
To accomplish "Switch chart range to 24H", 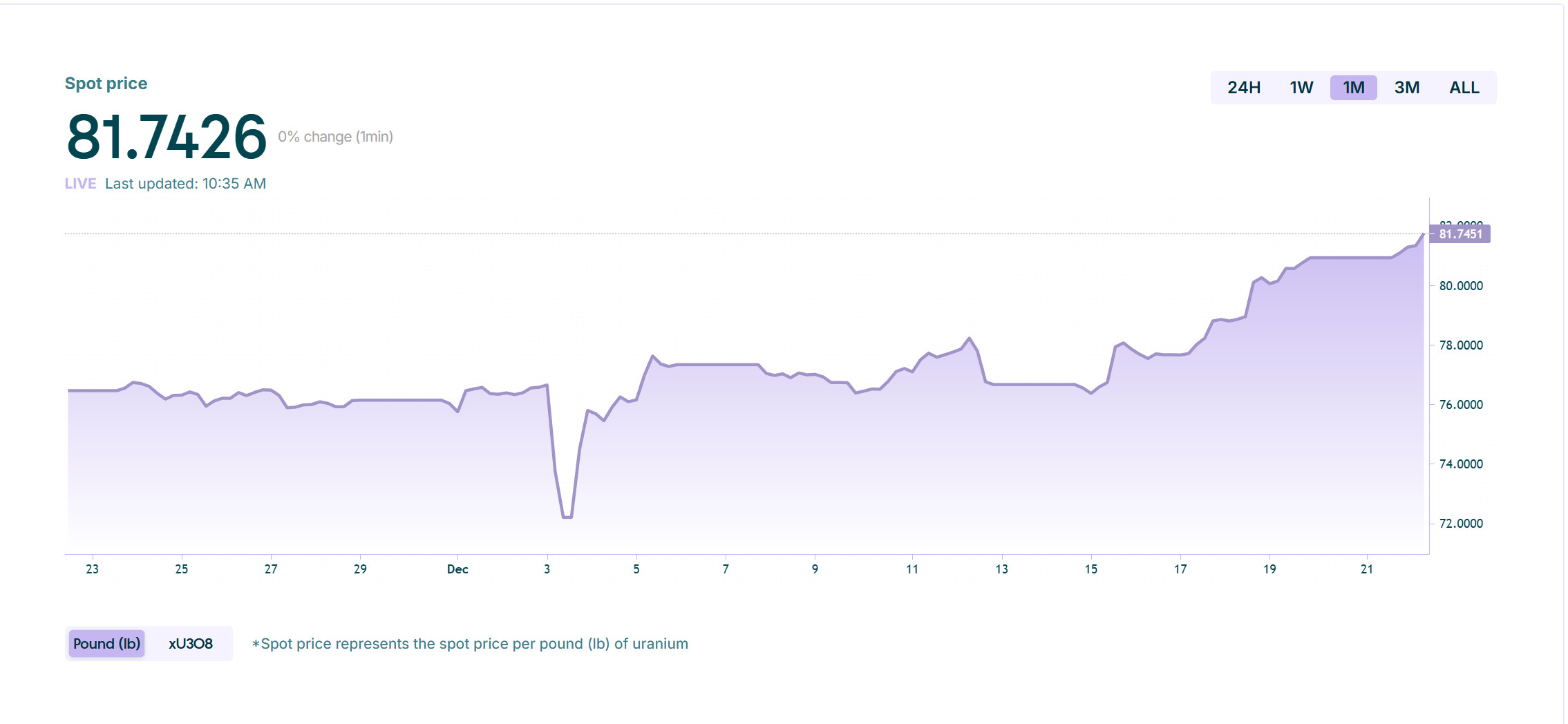I will (1243, 88).
